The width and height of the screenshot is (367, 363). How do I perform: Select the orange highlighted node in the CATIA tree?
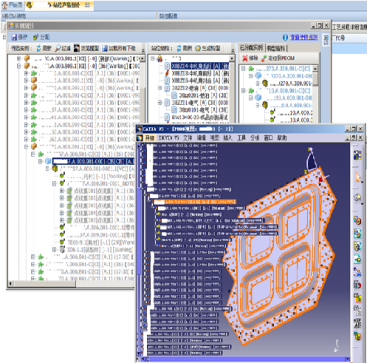coord(194,202)
